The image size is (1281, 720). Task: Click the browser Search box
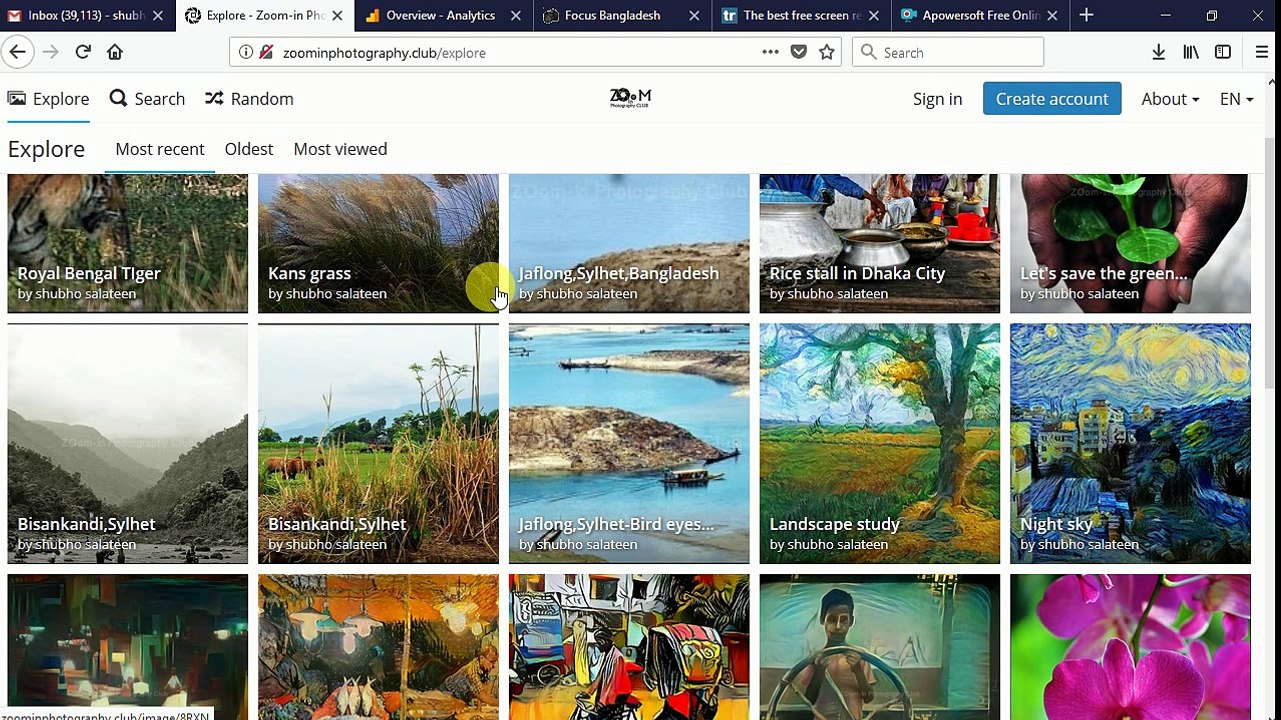[x=948, y=52]
